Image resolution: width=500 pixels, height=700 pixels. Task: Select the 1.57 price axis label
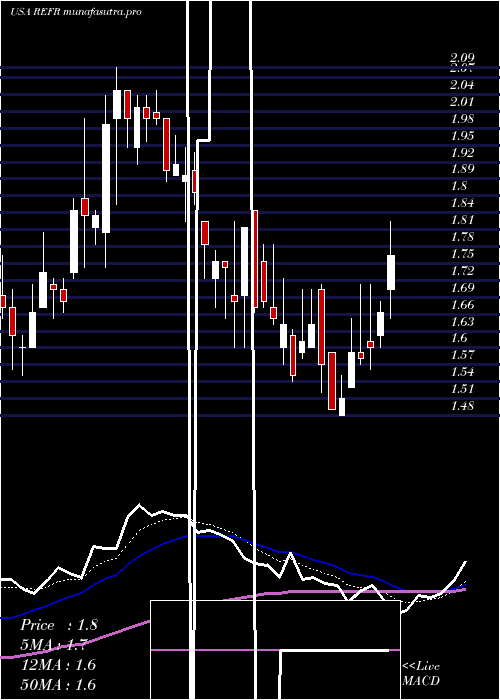click(x=462, y=355)
